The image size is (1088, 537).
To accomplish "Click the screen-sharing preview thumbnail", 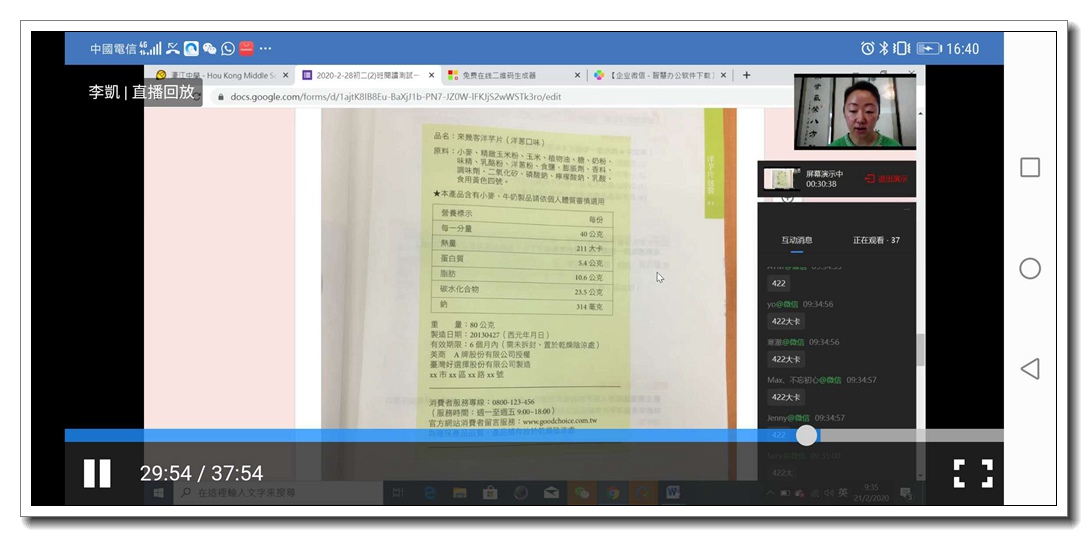I will 781,179.
